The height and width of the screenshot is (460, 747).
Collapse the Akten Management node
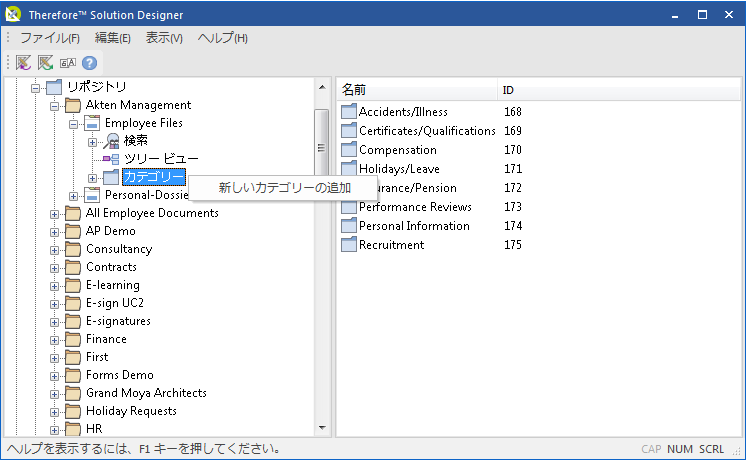click(x=54, y=106)
